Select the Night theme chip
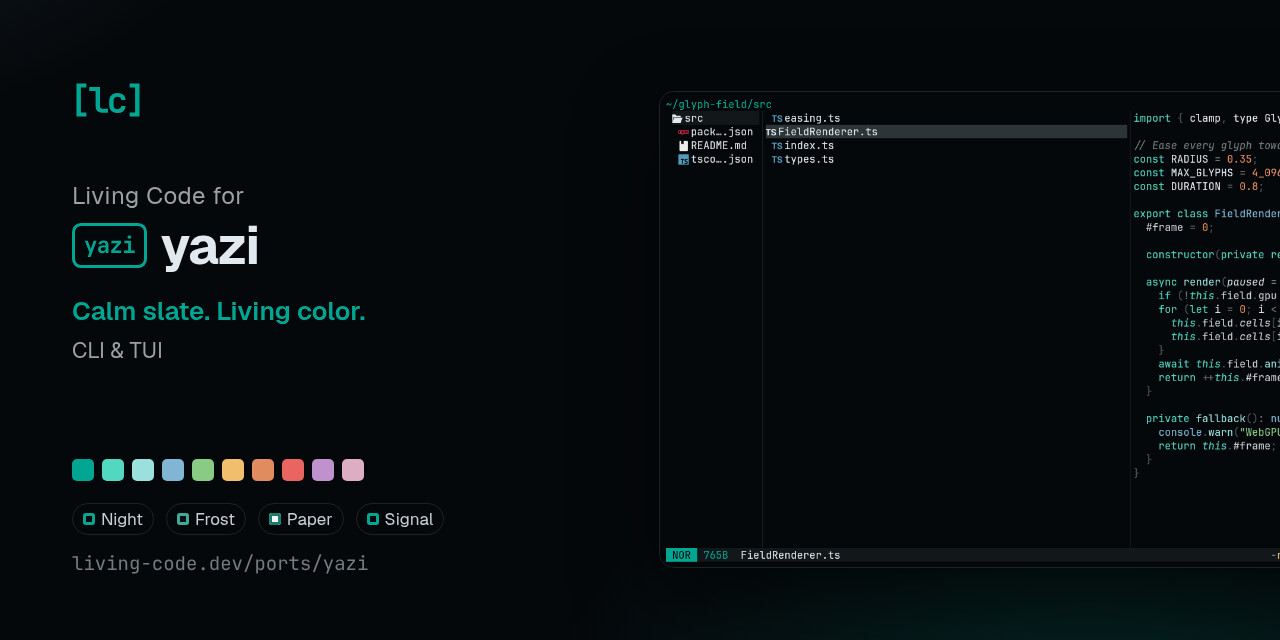The height and width of the screenshot is (640, 1280). 113,519
